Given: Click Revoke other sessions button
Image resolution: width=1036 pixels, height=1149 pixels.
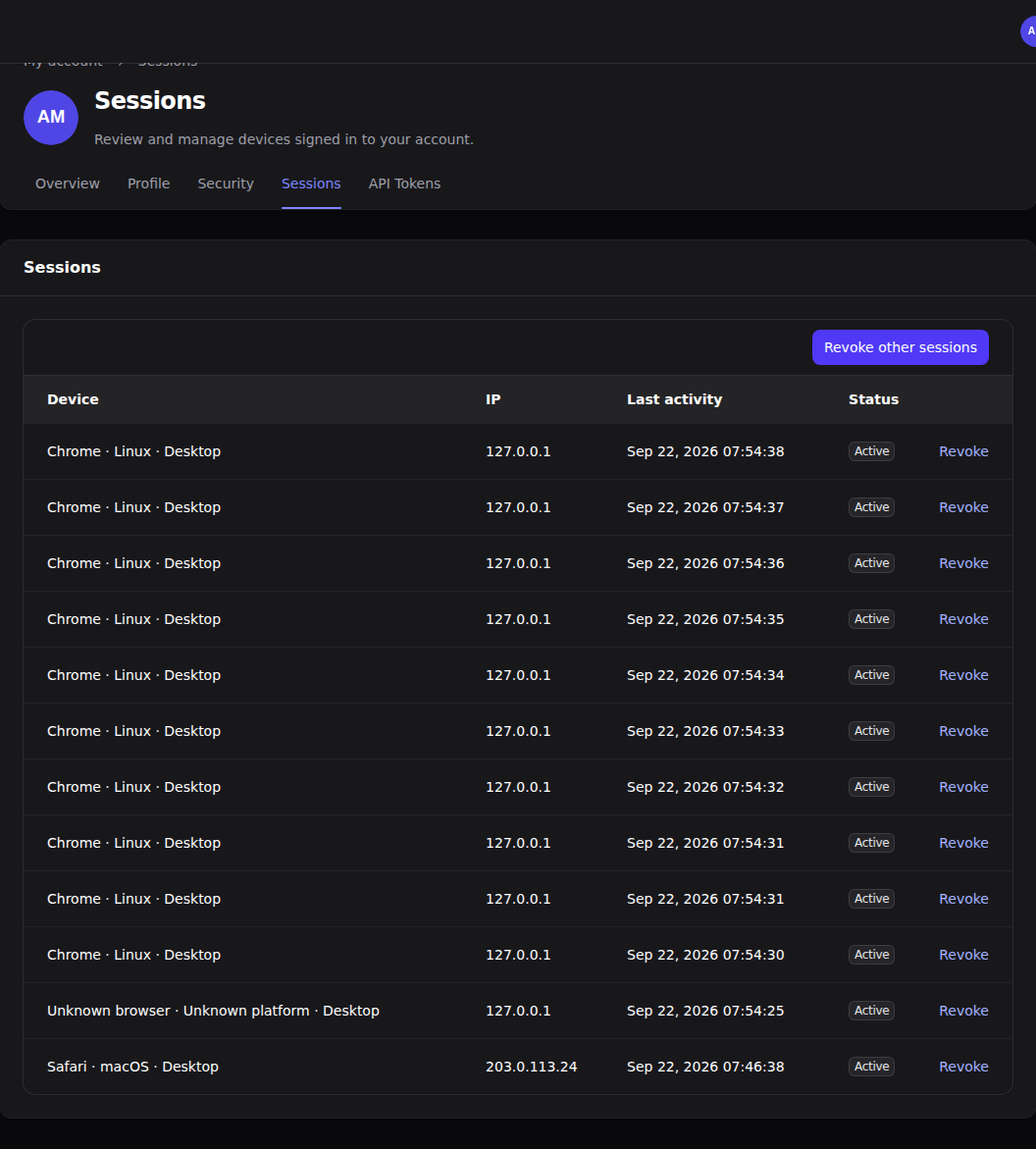Looking at the screenshot, I should coord(901,347).
